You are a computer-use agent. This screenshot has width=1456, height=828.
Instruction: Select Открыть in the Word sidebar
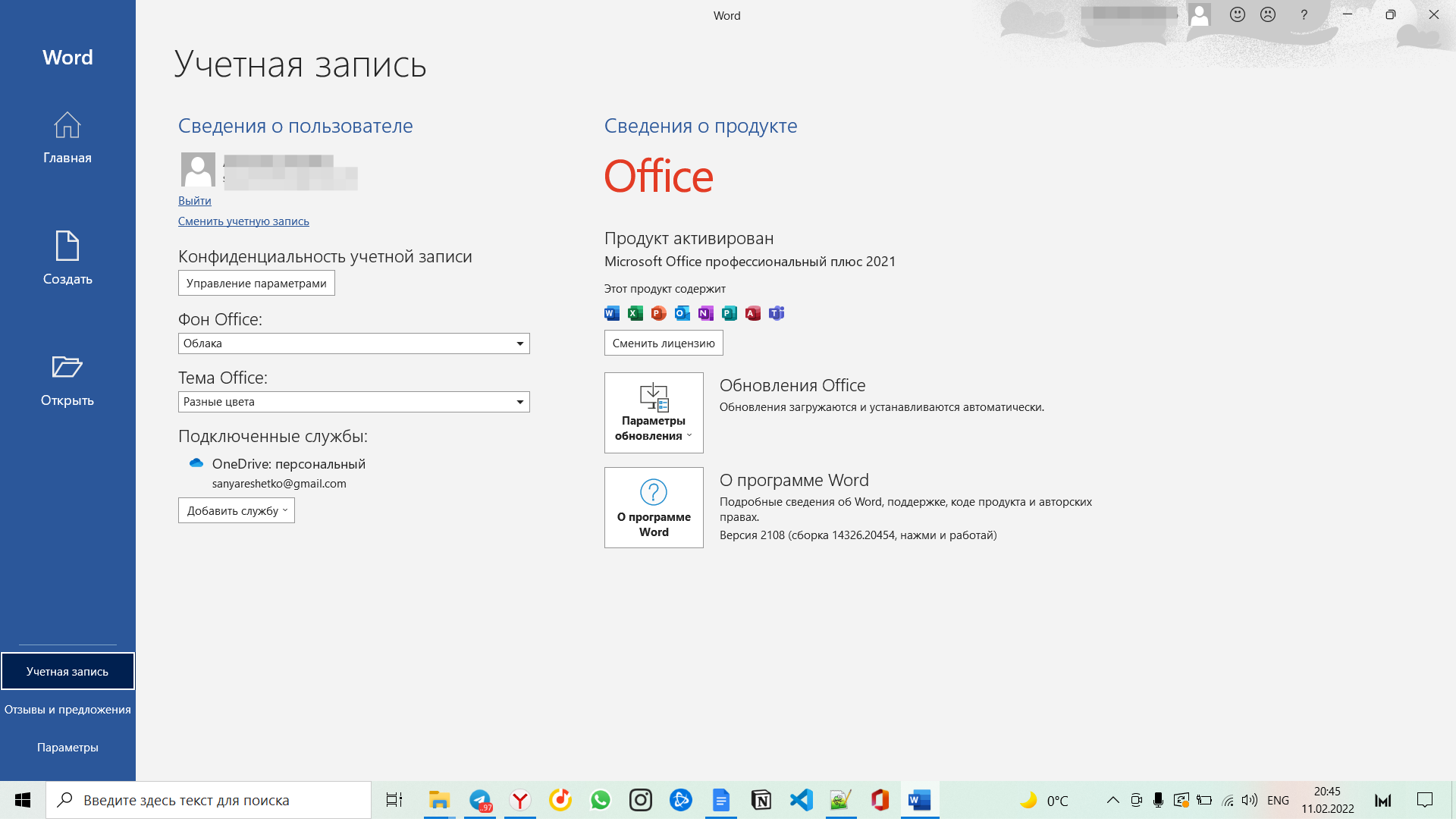pos(67,381)
